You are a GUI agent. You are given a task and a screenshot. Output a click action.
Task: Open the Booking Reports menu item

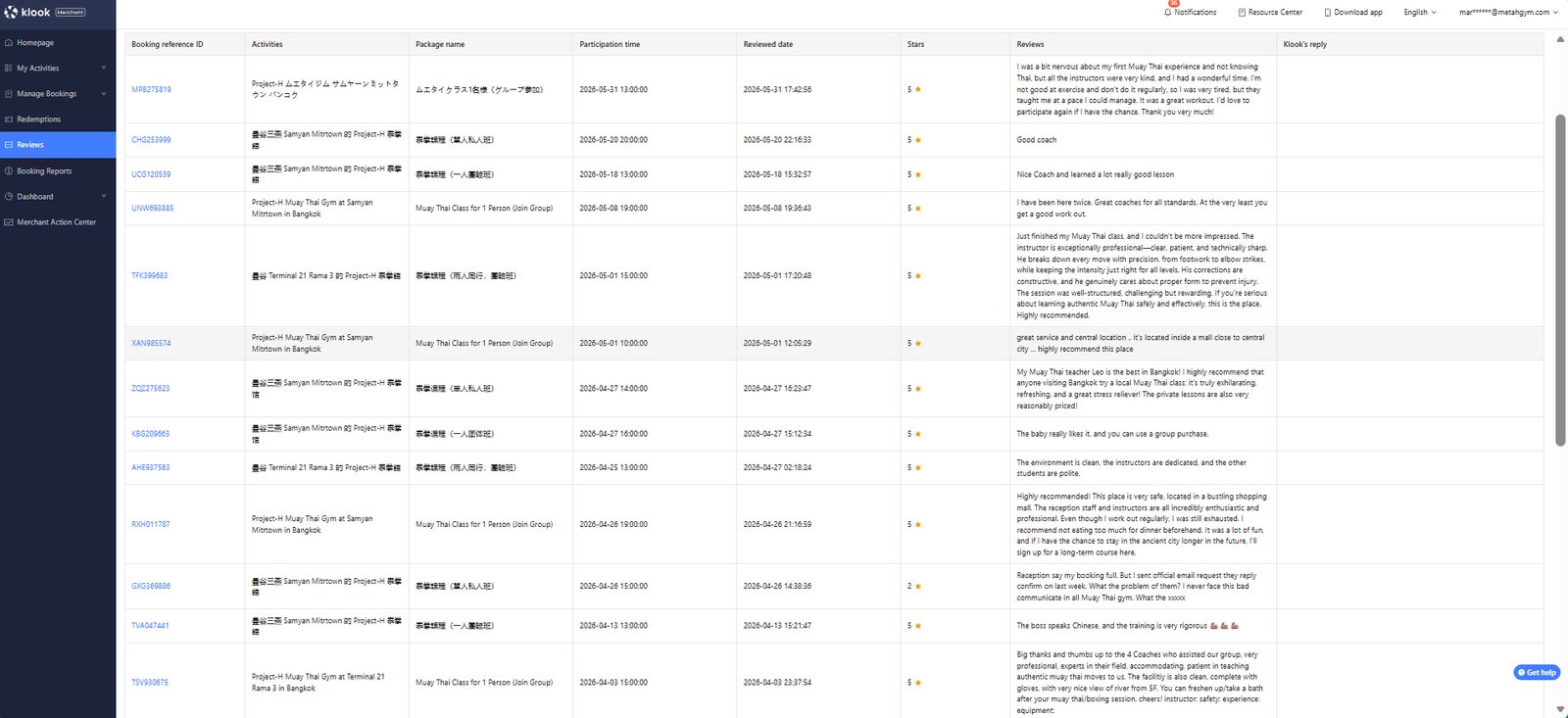[x=58, y=171]
